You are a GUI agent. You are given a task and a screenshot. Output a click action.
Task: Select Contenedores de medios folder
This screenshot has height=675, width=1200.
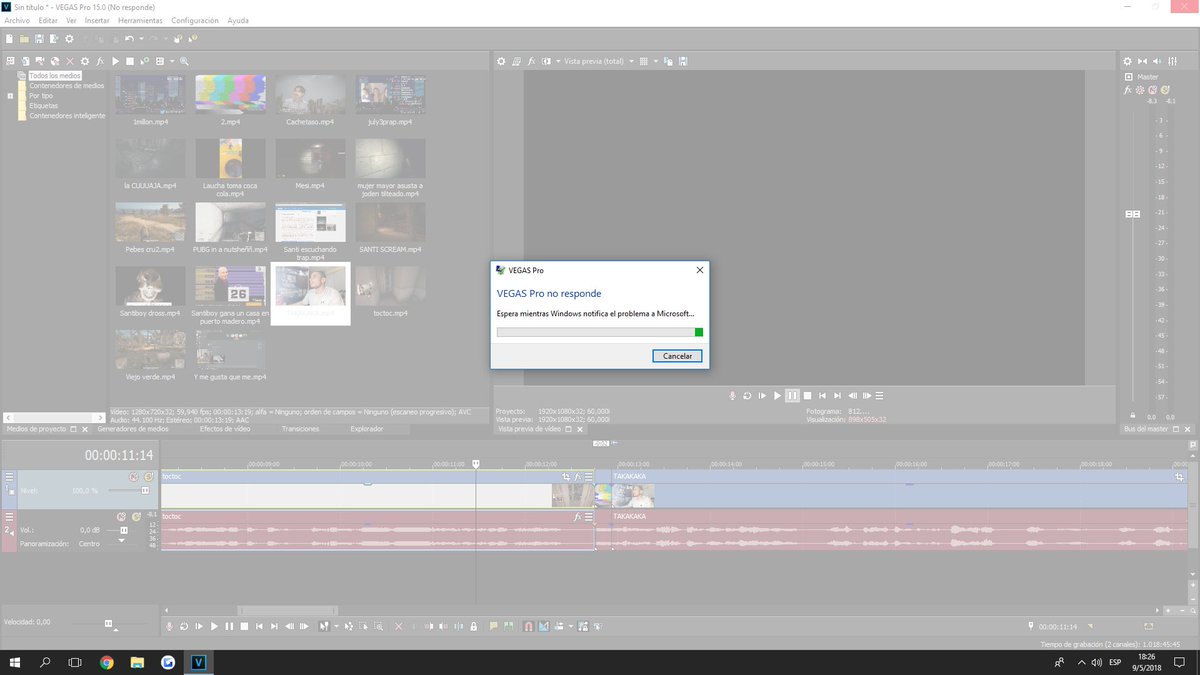click(66, 86)
